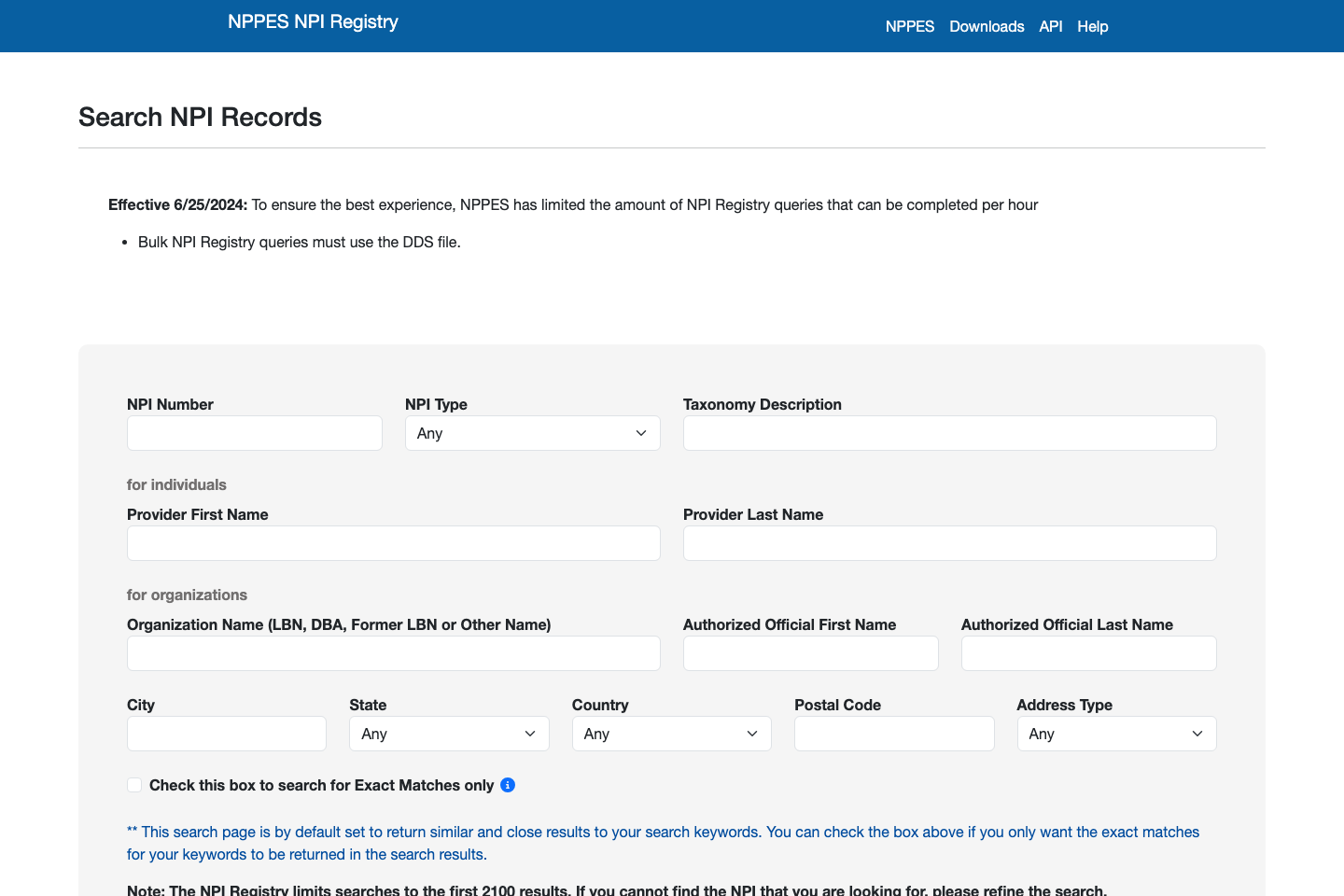1344x896 pixels.
Task: Open the Country dropdown
Action: [671, 734]
